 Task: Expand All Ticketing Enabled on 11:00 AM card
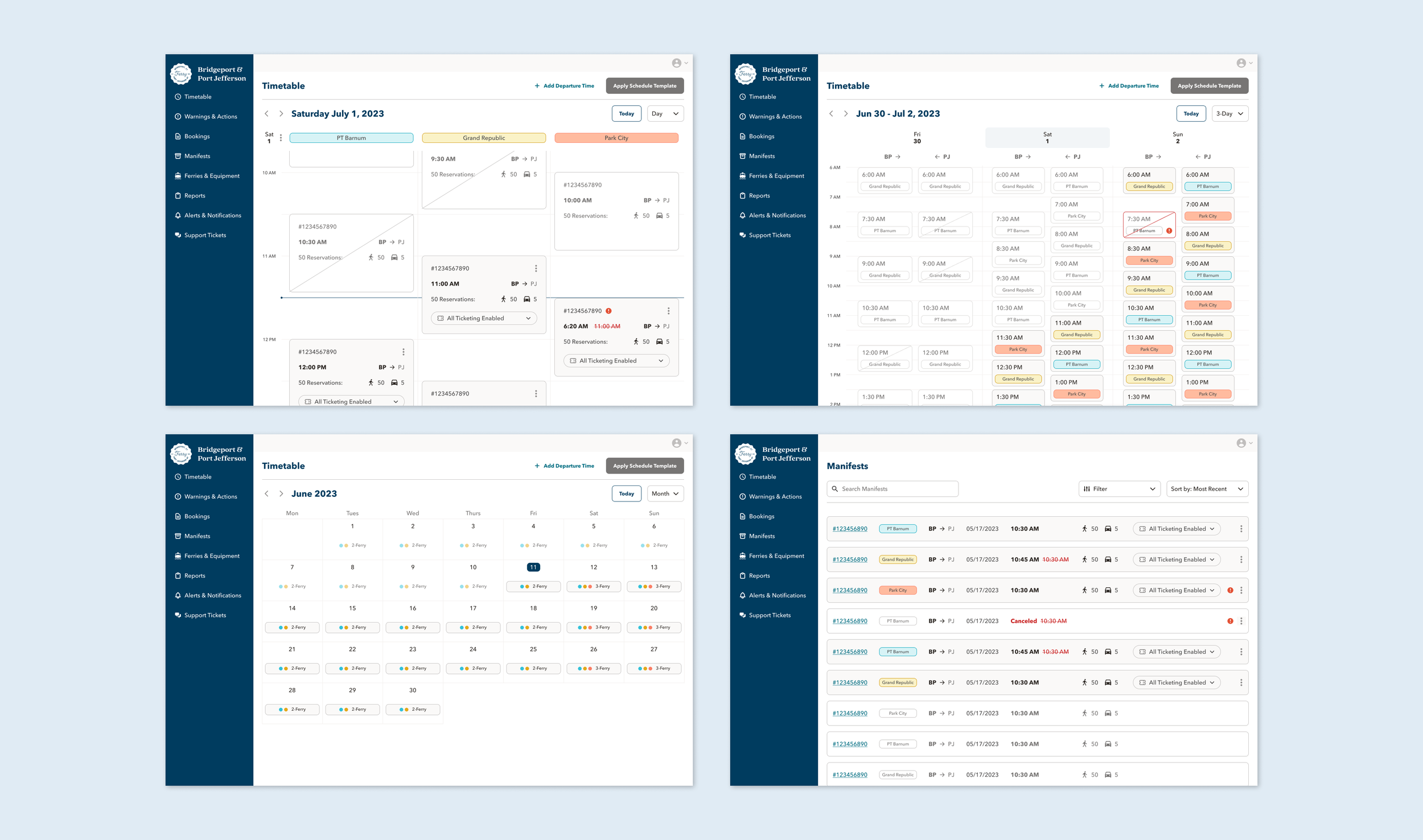tap(484, 319)
